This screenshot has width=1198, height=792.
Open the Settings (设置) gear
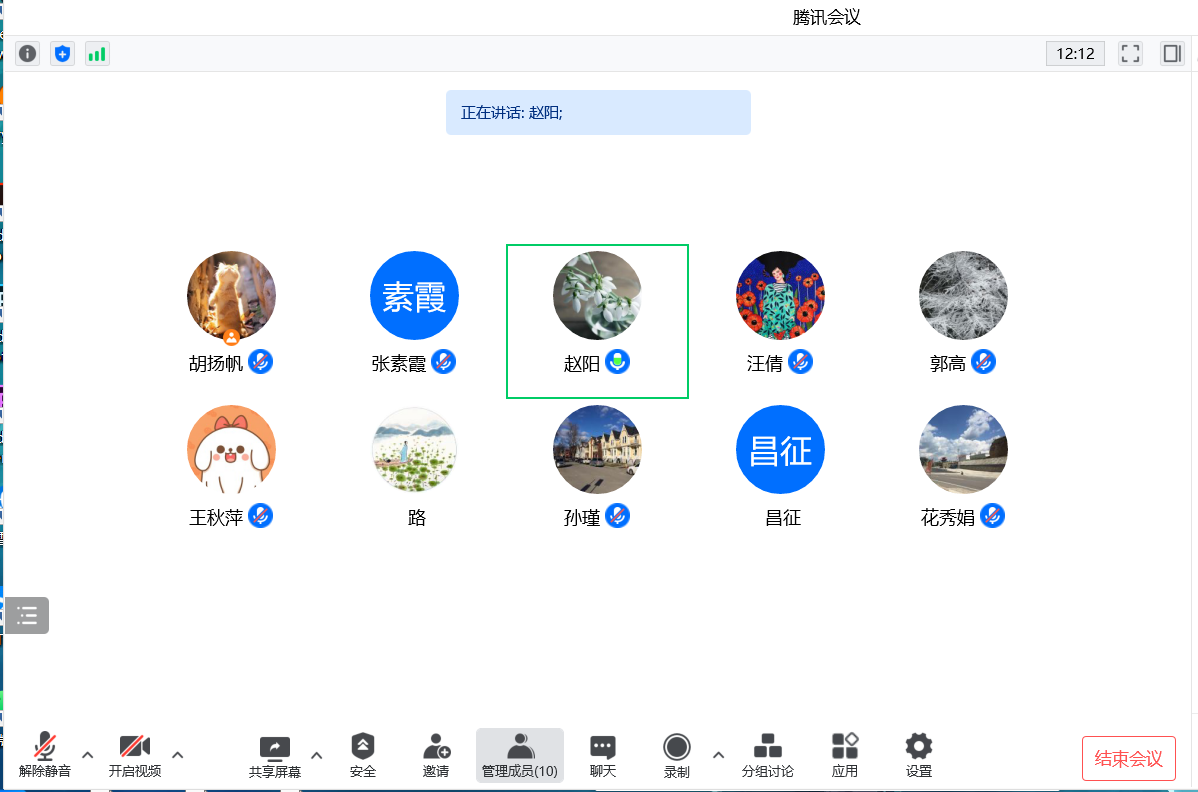(x=918, y=755)
